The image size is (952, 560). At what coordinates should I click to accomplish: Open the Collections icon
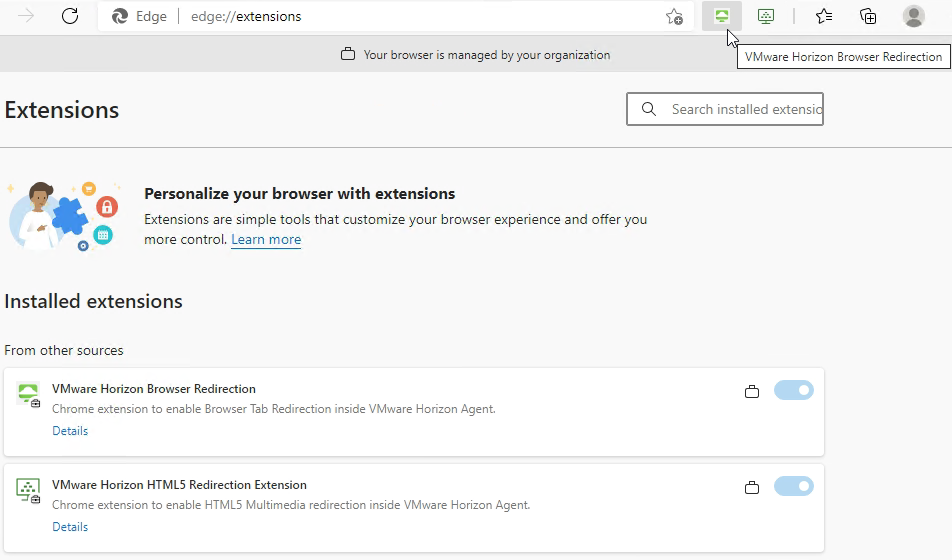868,16
